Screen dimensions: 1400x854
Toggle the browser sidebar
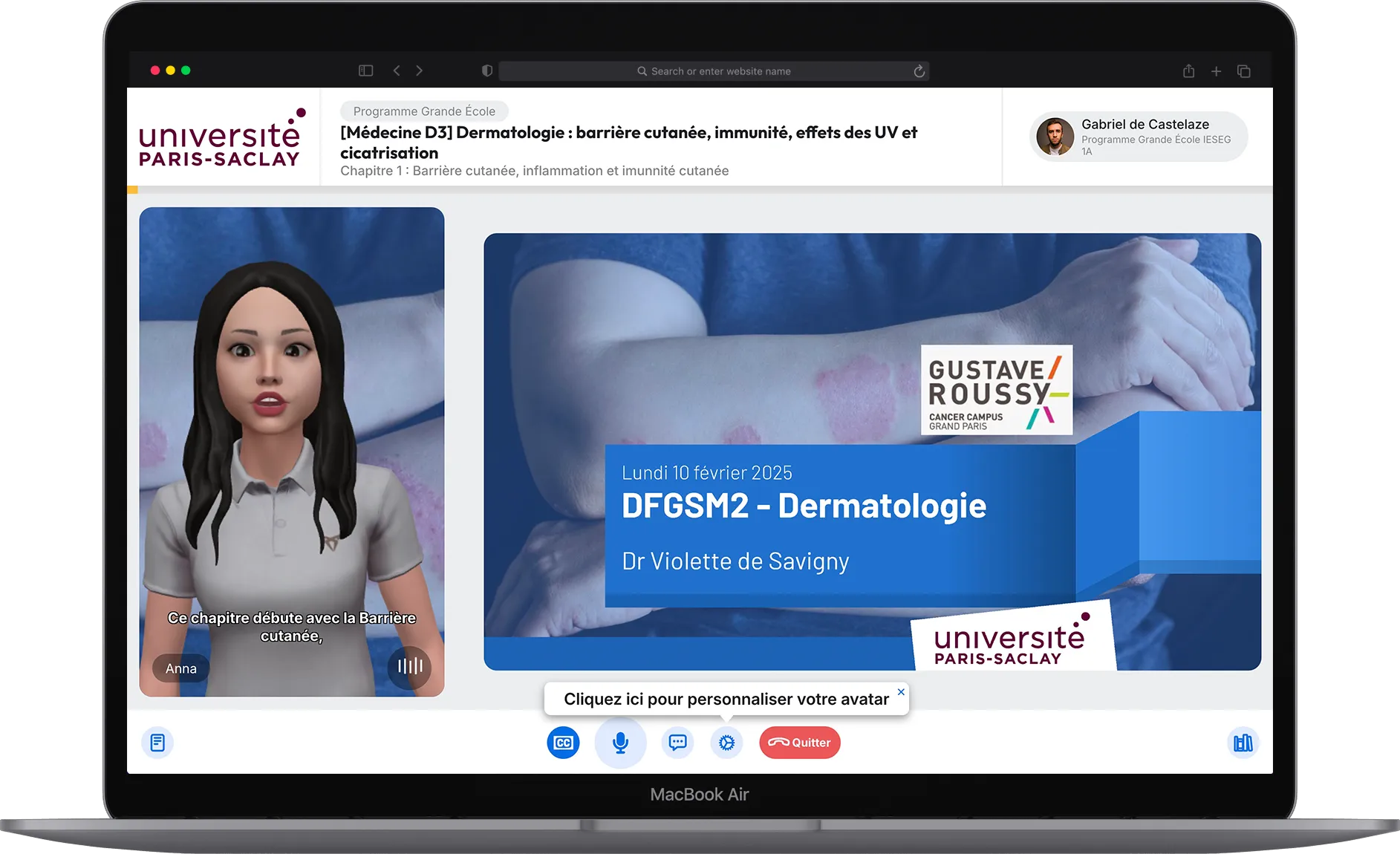pos(365,71)
